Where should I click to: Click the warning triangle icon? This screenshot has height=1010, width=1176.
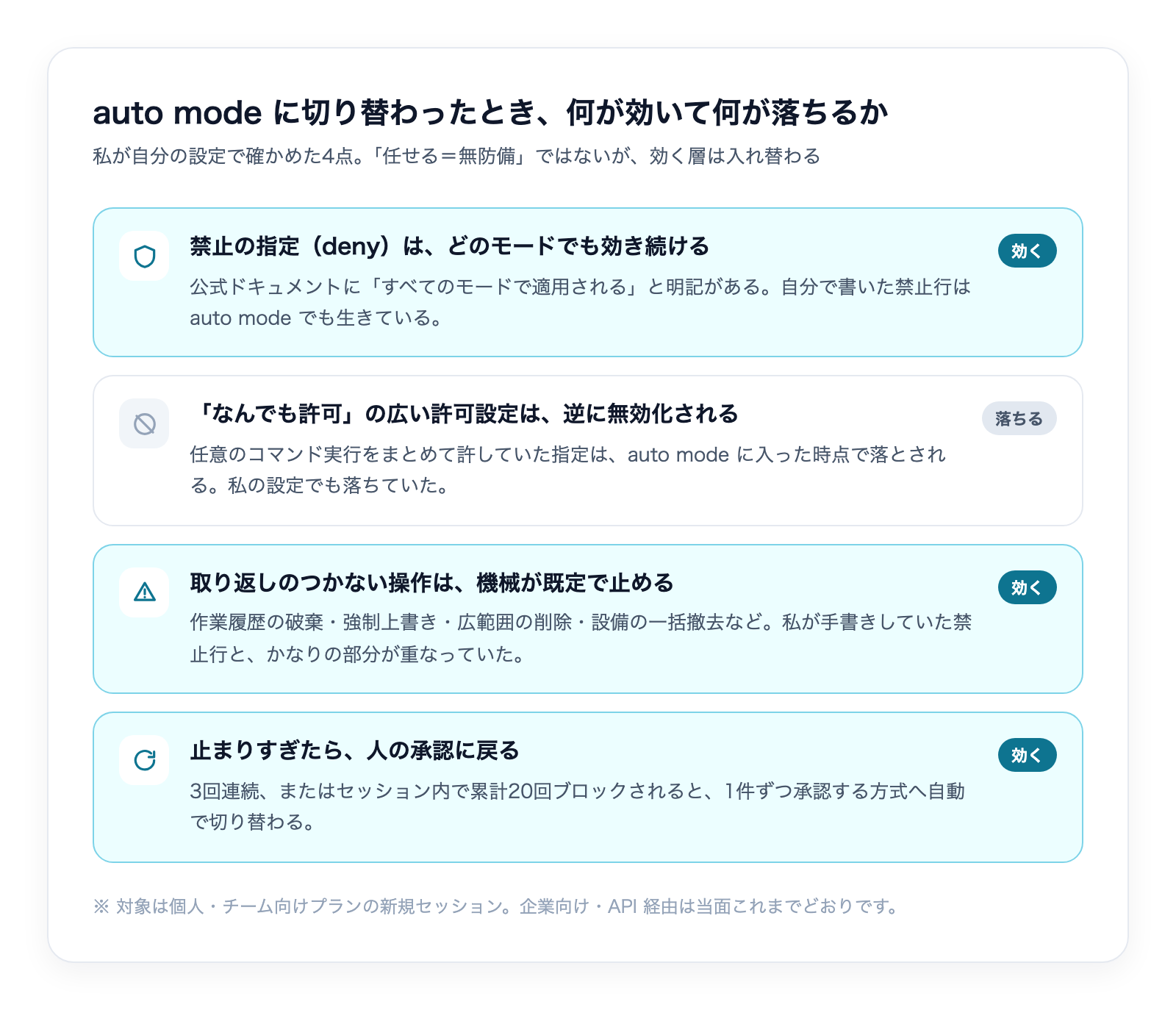tap(144, 592)
